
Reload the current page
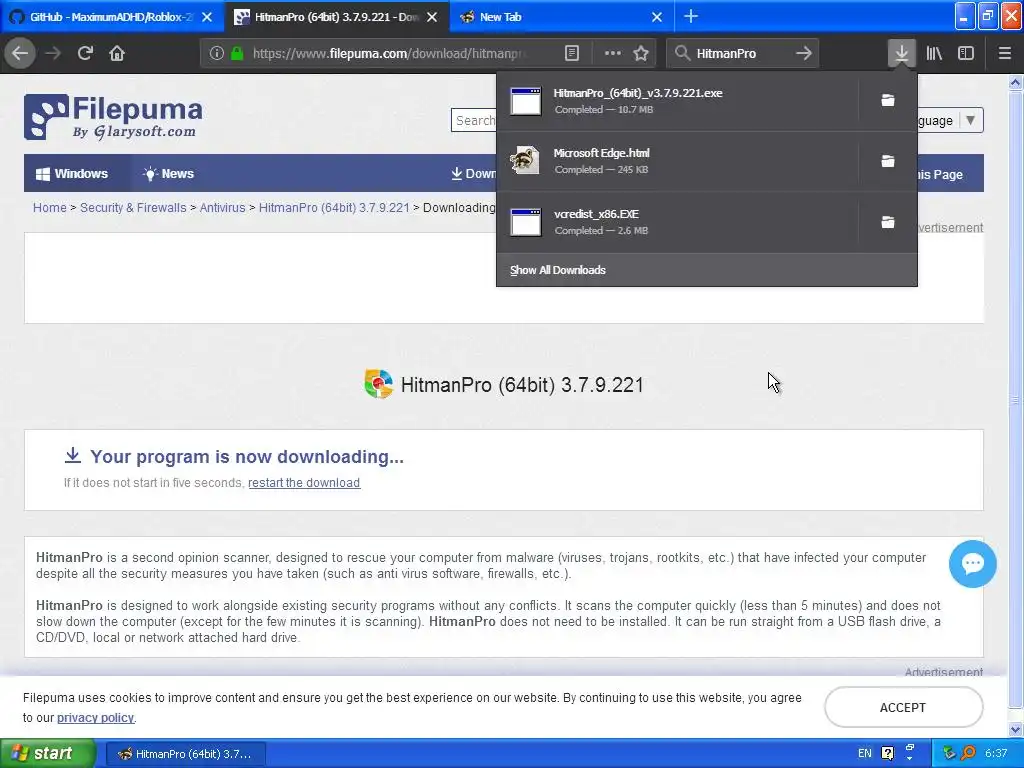[x=85, y=53]
